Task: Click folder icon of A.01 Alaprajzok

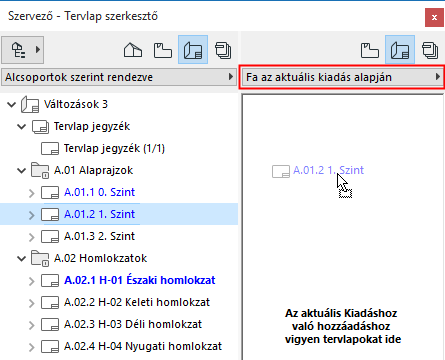Action: [x=40, y=171]
